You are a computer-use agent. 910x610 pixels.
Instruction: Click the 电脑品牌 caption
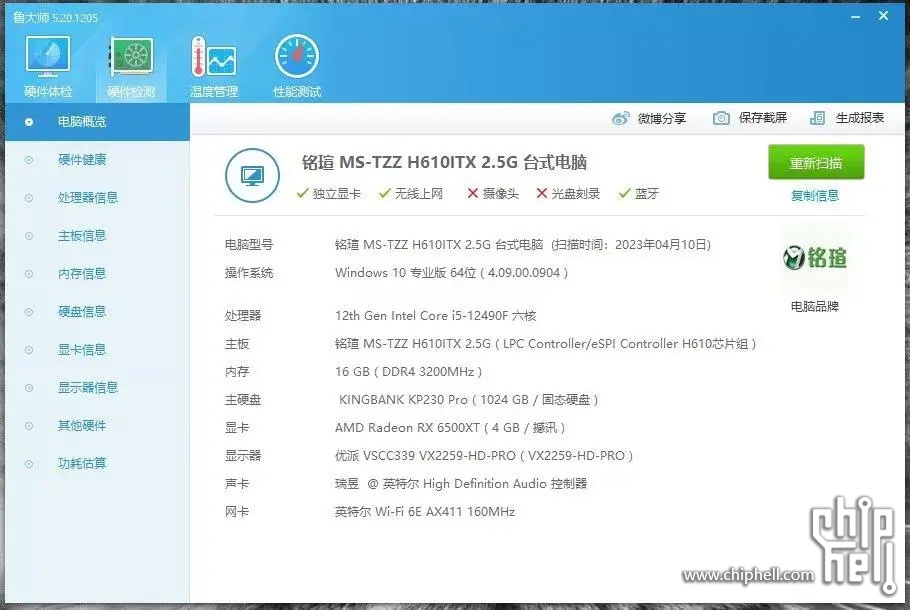click(815, 306)
